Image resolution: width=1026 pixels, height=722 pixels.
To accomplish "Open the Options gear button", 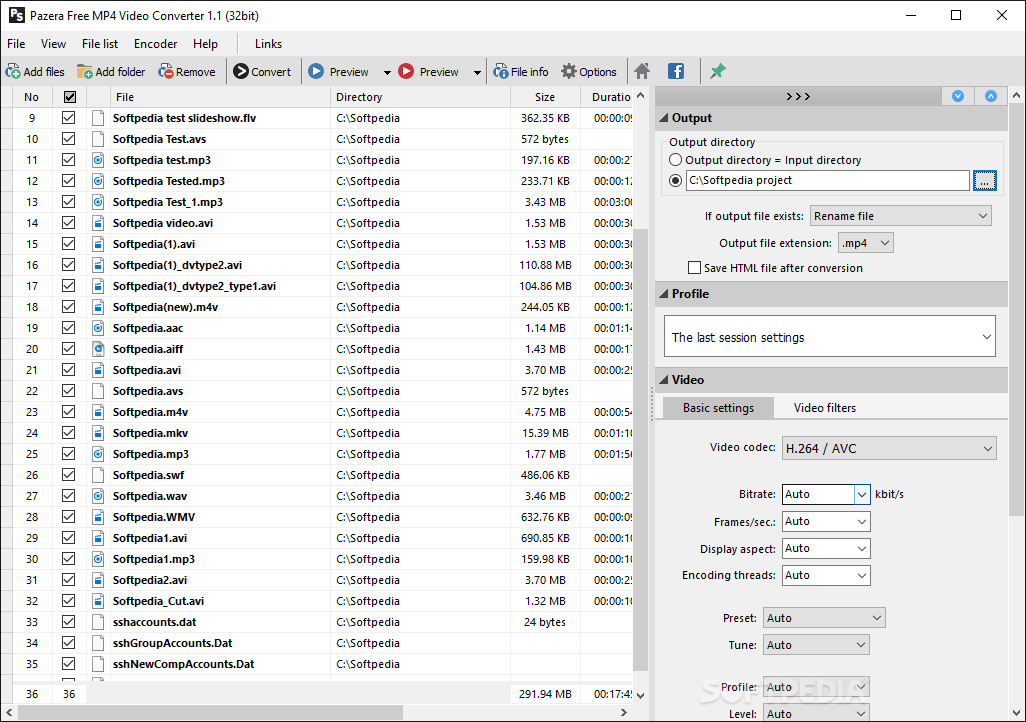I will coord(589,71).
